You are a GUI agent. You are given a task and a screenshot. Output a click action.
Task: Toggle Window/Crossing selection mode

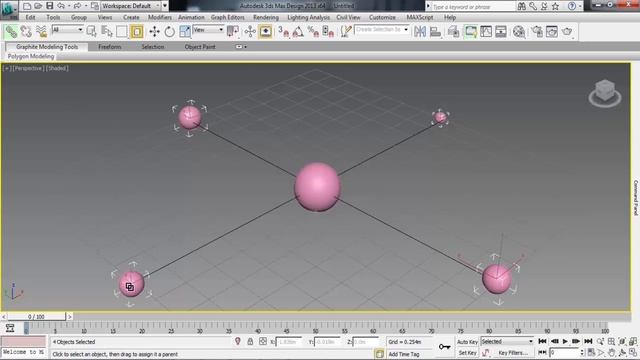(137, 31)
